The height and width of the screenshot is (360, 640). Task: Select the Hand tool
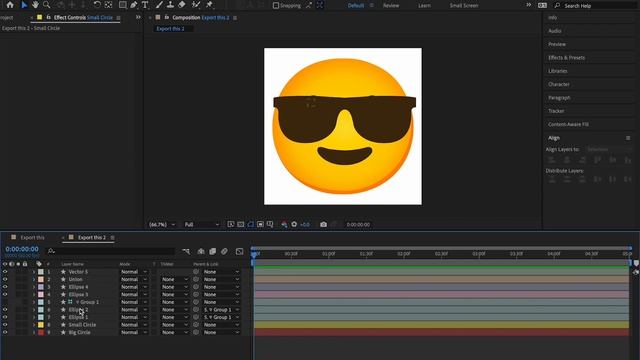[x=35, y=5]
